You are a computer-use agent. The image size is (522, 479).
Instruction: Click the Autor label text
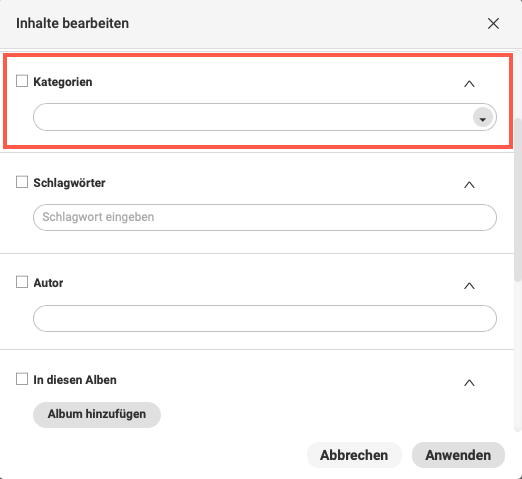coord(48,283)
